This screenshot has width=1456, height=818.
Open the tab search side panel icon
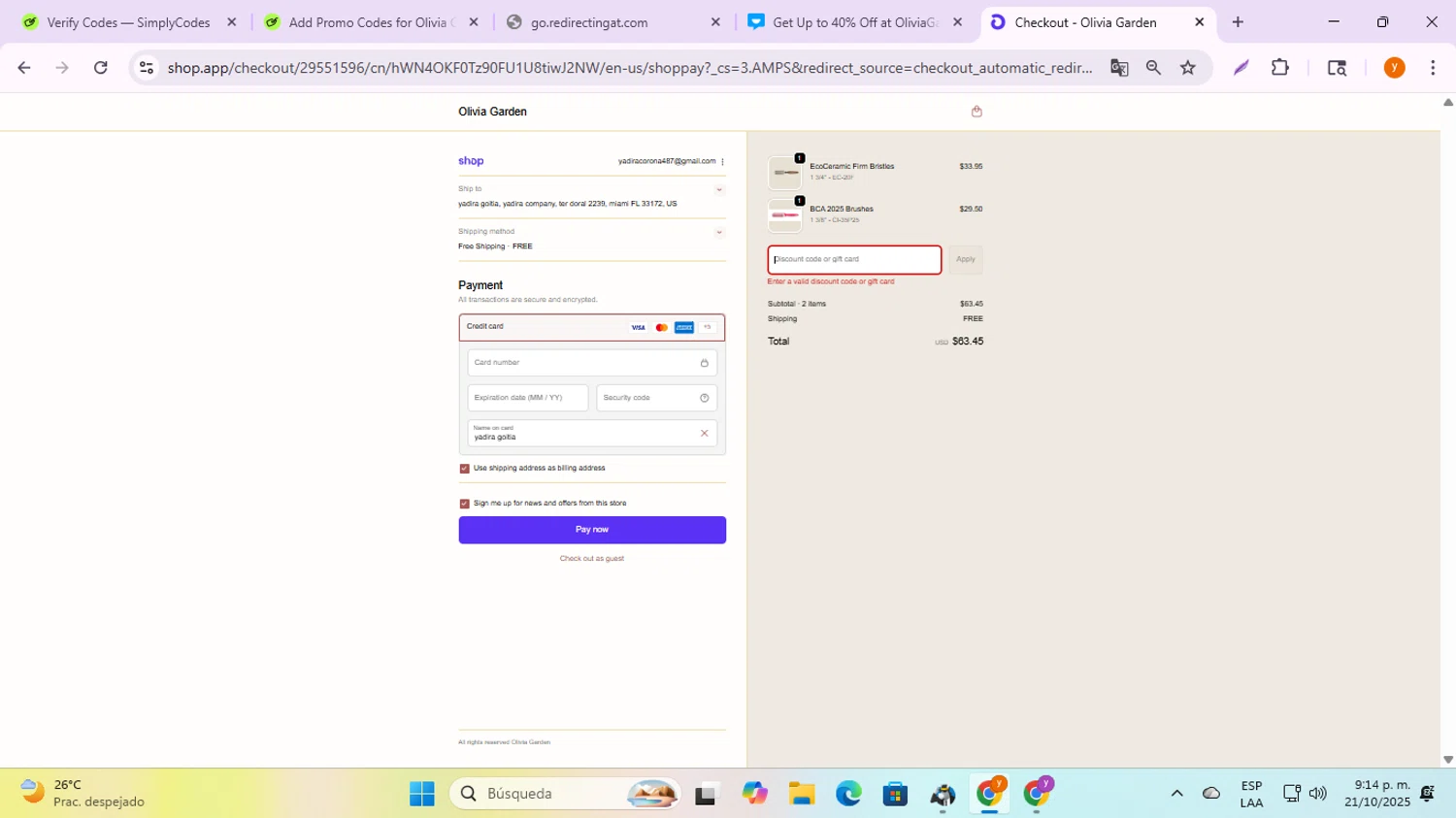[x=1337, y=68]
